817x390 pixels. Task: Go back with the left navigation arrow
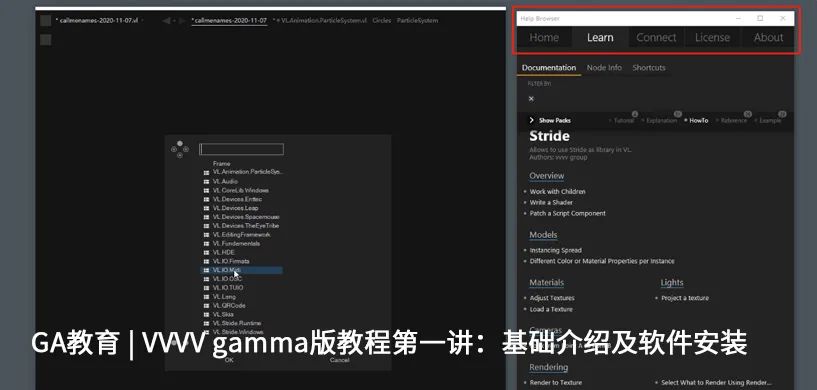point(167,21)
